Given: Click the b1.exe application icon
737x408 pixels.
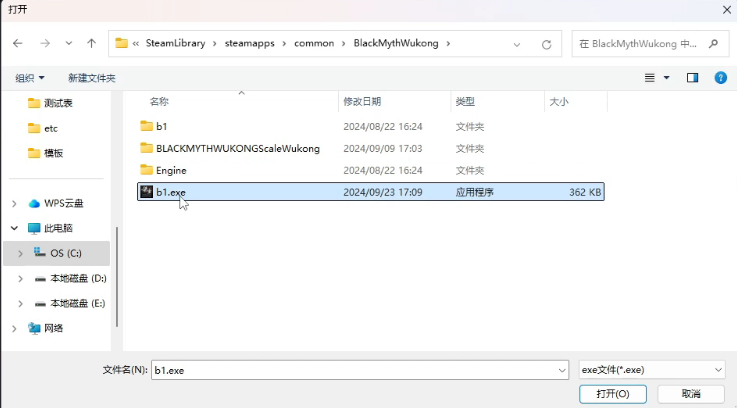Looking at the screenshot, I should (x=147, y=192).
